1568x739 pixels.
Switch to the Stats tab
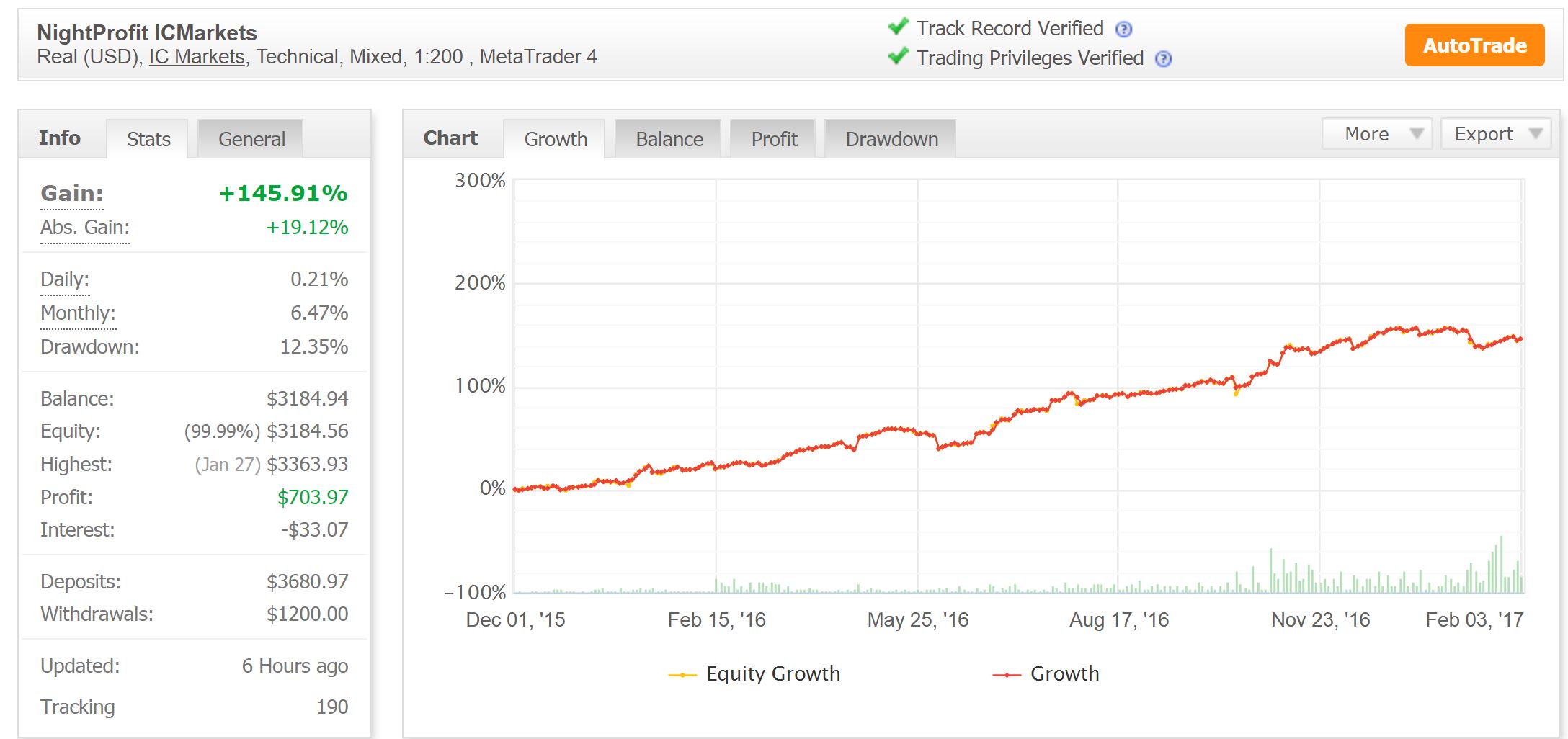tap(148, 139)
